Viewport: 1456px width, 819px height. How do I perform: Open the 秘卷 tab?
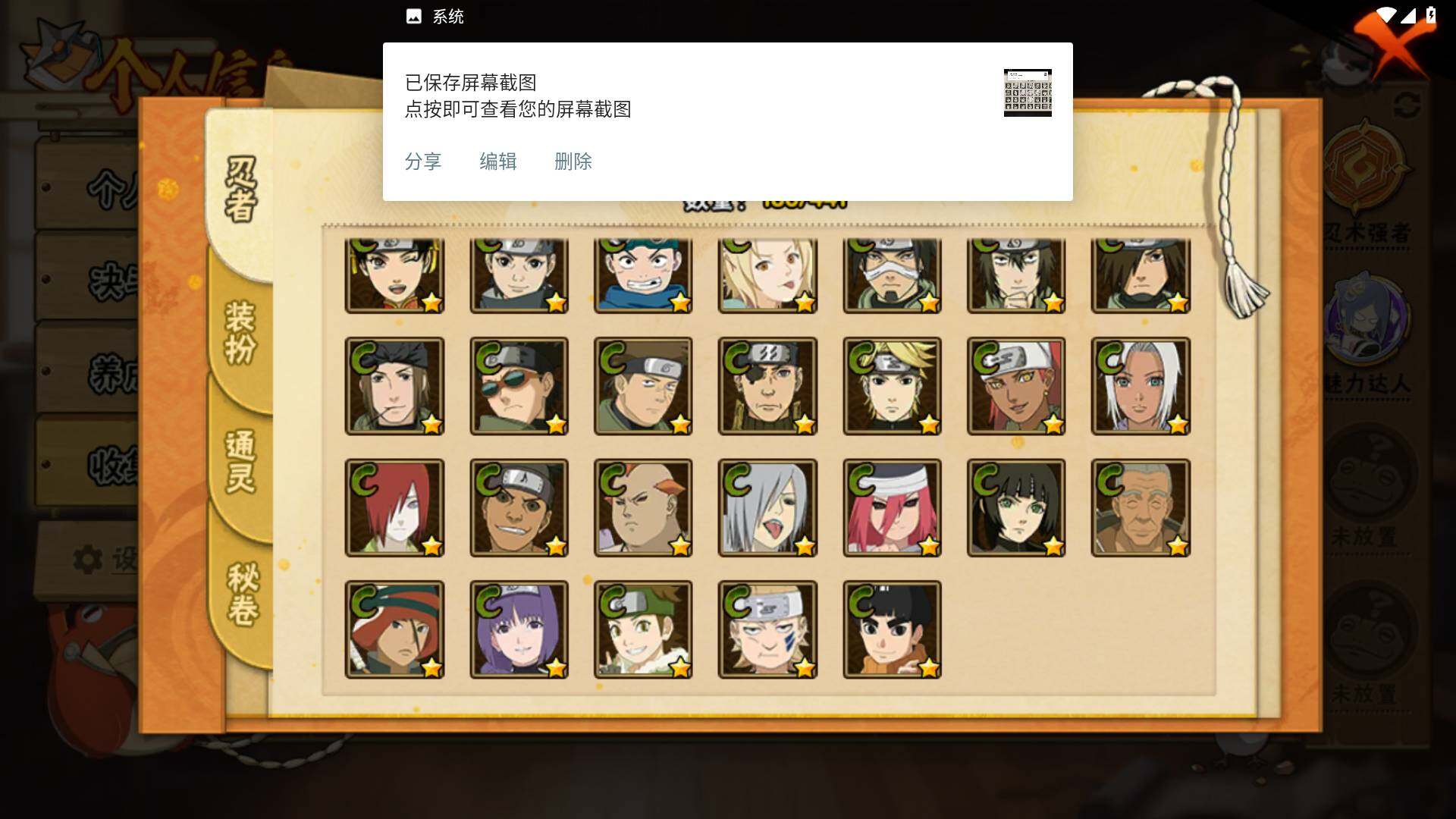point(243,594)
